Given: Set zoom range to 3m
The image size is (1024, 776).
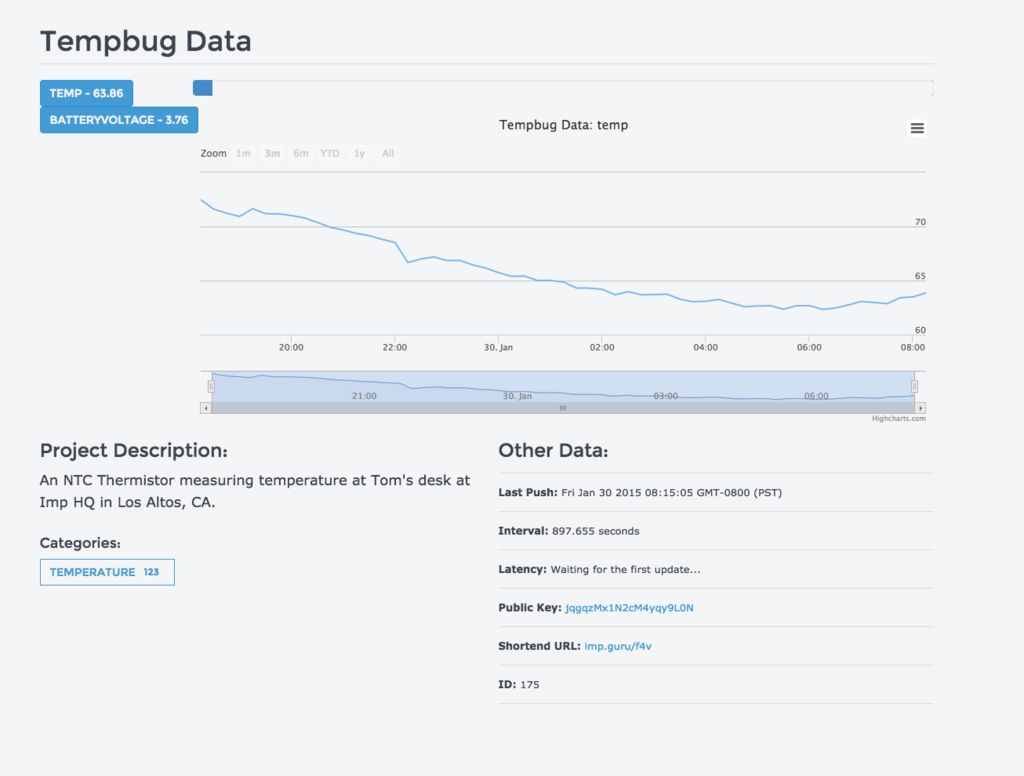Looking at the screenshot, I should (x=272, y=154).
